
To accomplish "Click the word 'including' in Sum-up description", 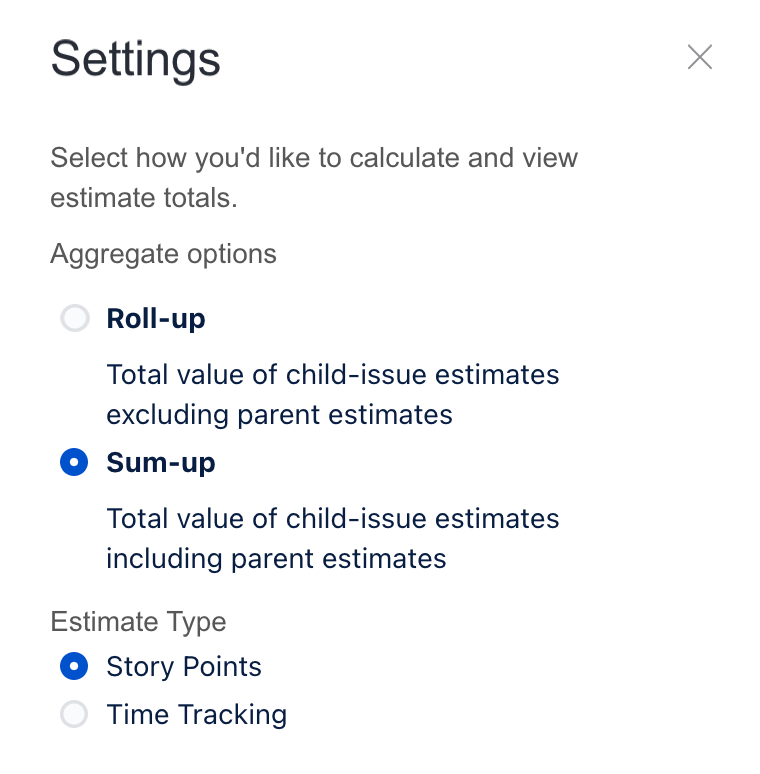I will click(x=164, y=559).
